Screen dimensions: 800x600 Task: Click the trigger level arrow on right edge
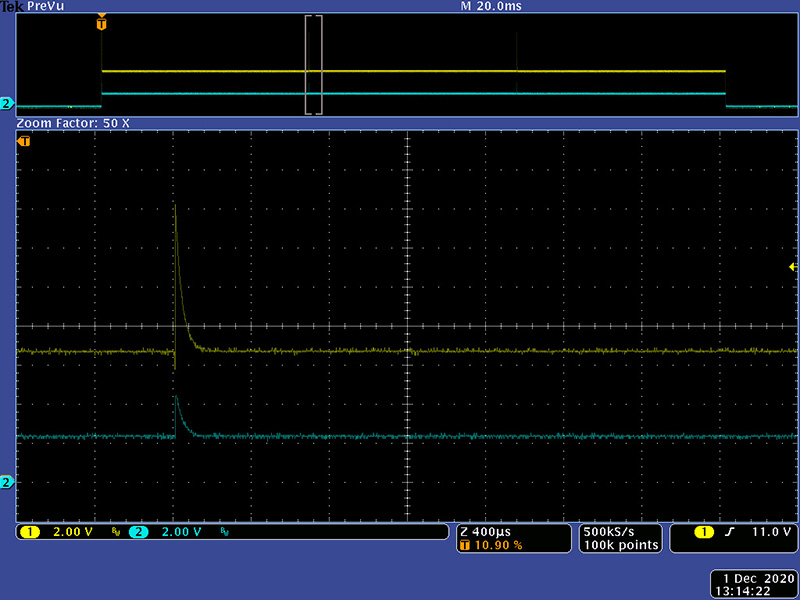(x=793, y=267)
